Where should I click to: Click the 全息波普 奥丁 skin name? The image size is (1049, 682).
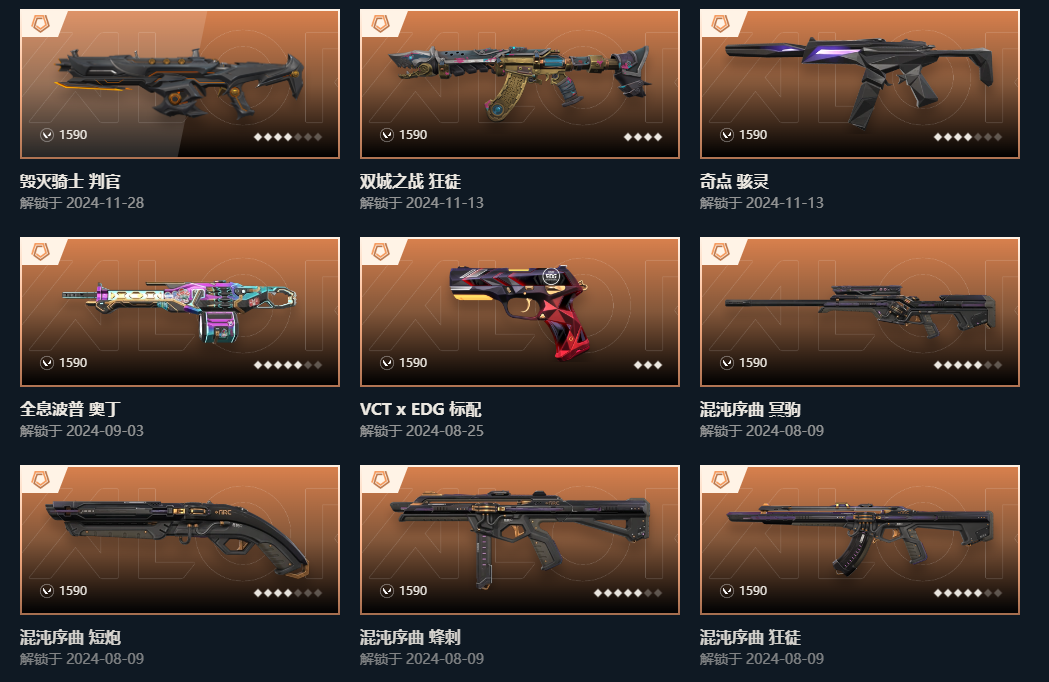(x=70, y=409)
